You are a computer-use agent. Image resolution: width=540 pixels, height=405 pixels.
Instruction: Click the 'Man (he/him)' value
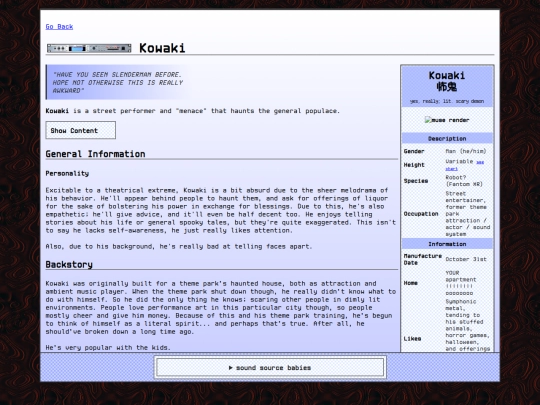click(x=466, y=151)
